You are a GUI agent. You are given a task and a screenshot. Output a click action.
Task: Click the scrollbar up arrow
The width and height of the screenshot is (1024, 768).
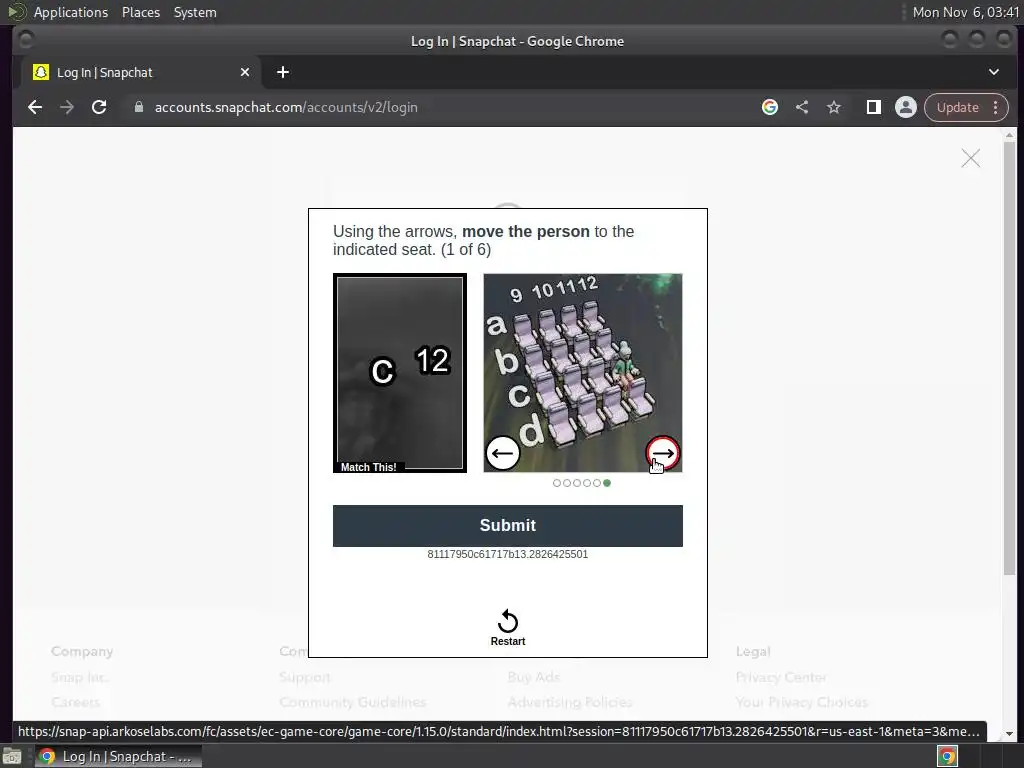(x=1010, y=135)
